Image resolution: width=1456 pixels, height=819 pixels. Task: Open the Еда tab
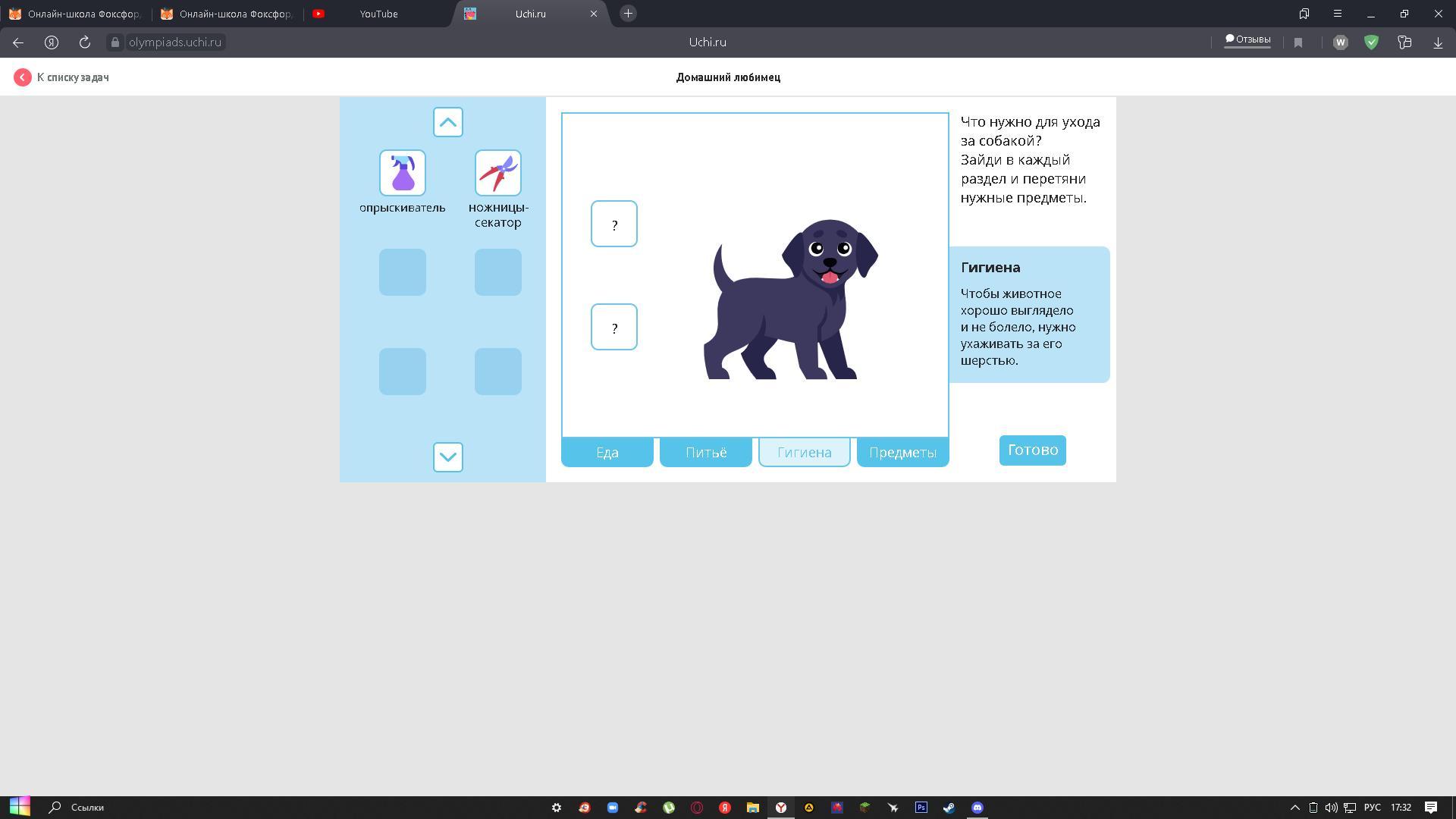[x=607, y=453]
